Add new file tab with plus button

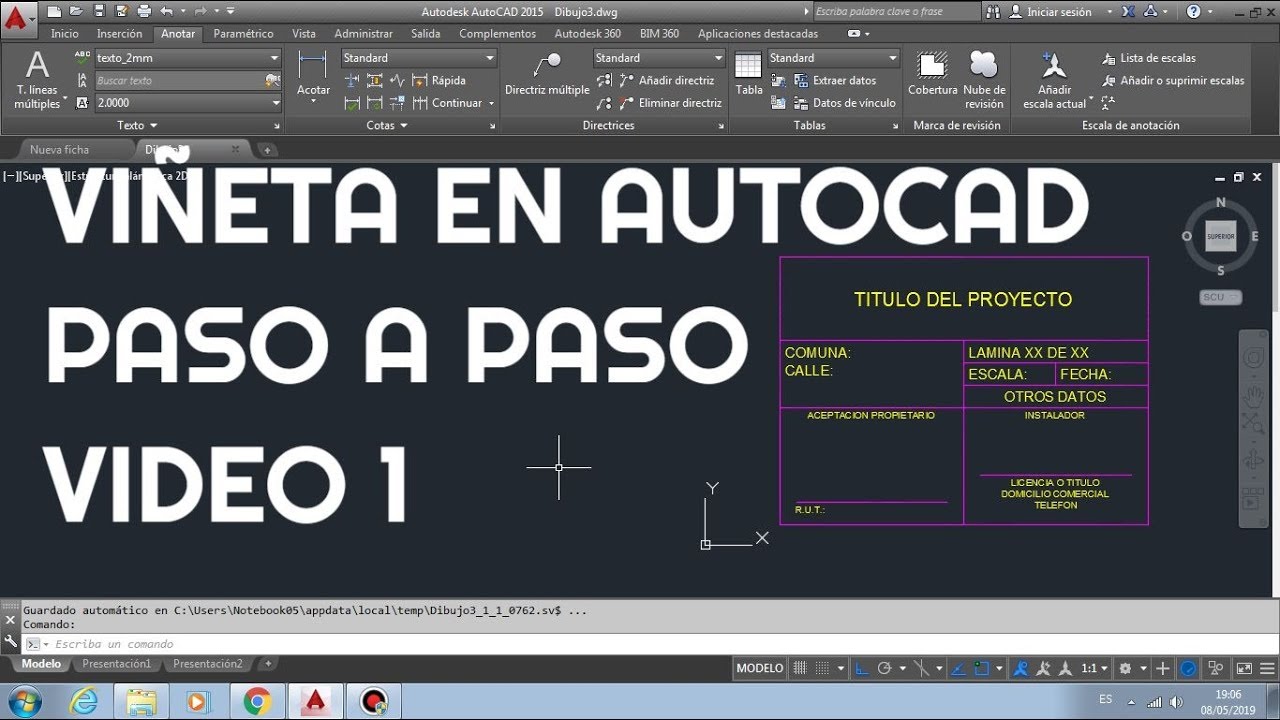(x=267, y=150)
